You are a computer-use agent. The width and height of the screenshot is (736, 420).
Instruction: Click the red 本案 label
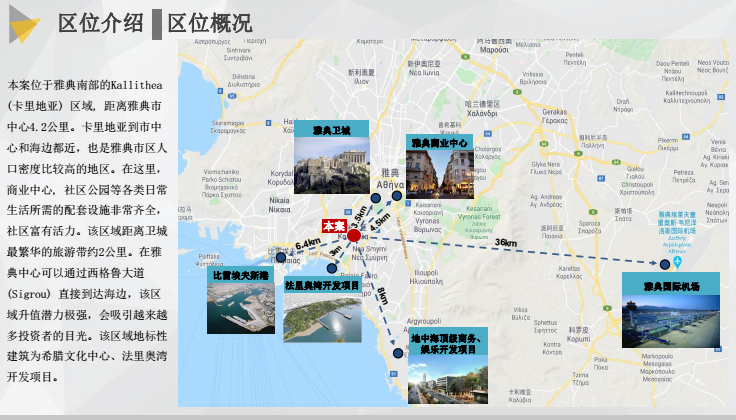coord(334,226)
